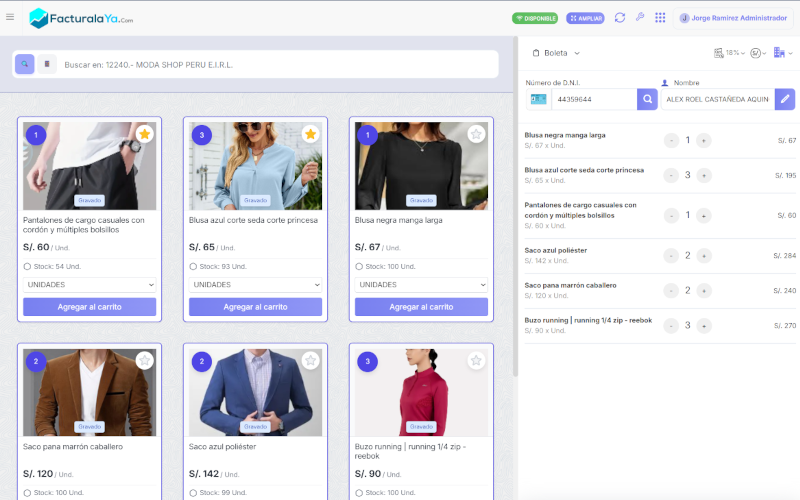The image size is (800, 500).
Task: Click the S/. 284 Saco azul total
Action: tap(784, 256)
